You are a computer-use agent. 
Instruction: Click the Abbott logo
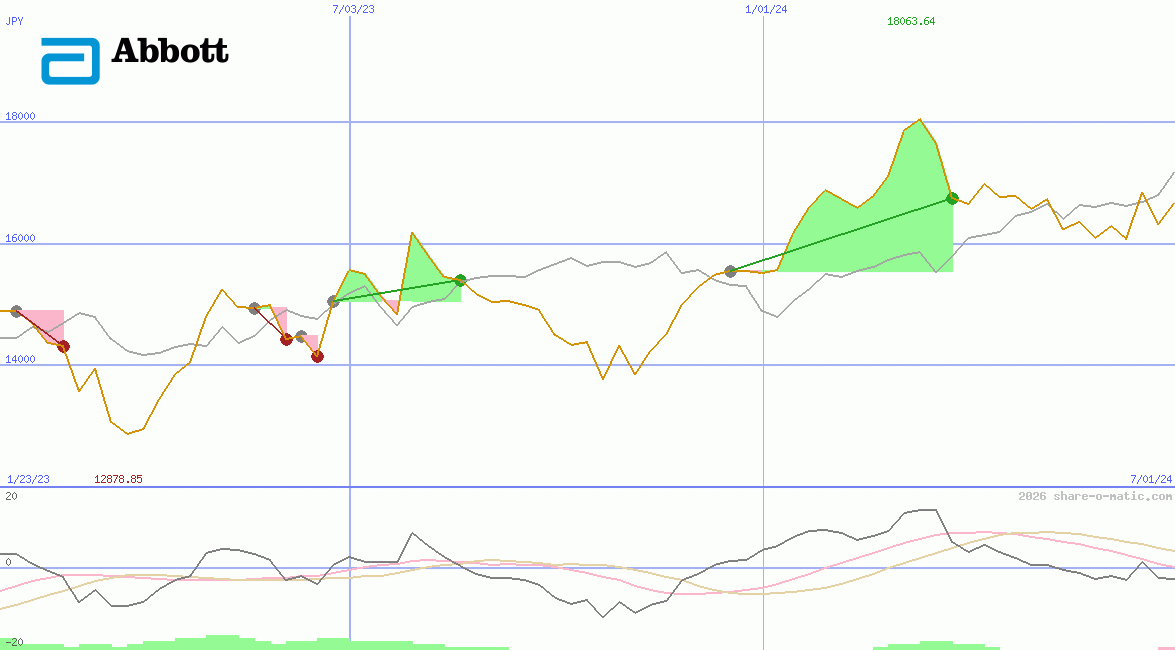tap(135, 56)
